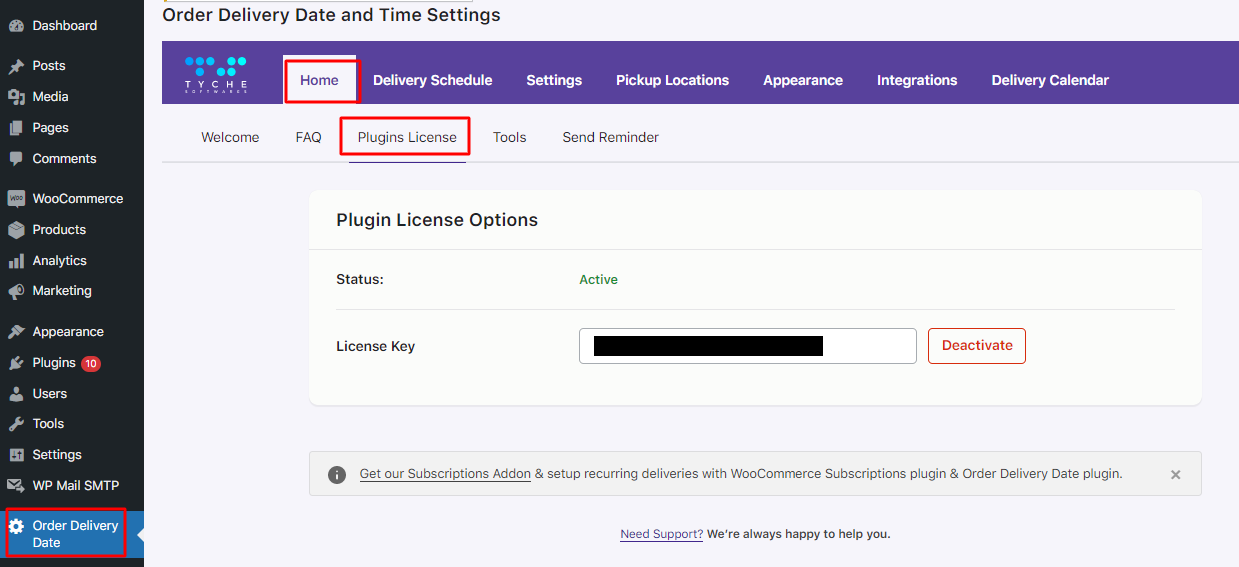Click the Tools wrench icon in sidebar
This screenshot has width=1239, height=567.
[16, 424]
